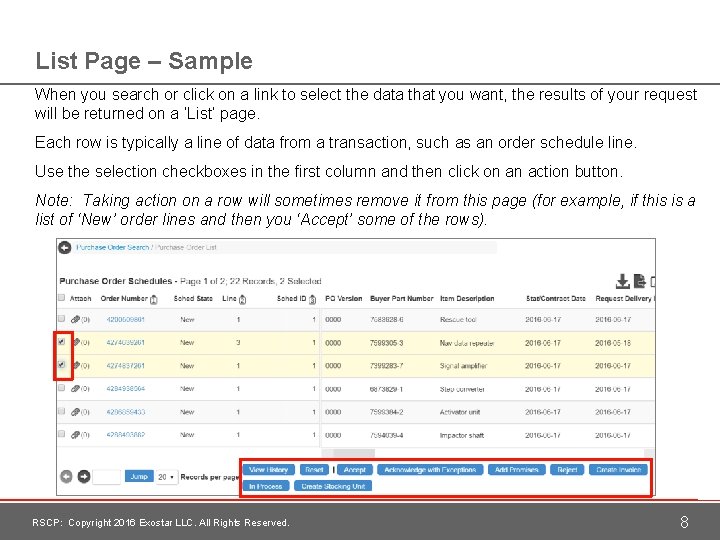Click the Sched State column header
The image size is (720, 540).
[x=193, y=298]
